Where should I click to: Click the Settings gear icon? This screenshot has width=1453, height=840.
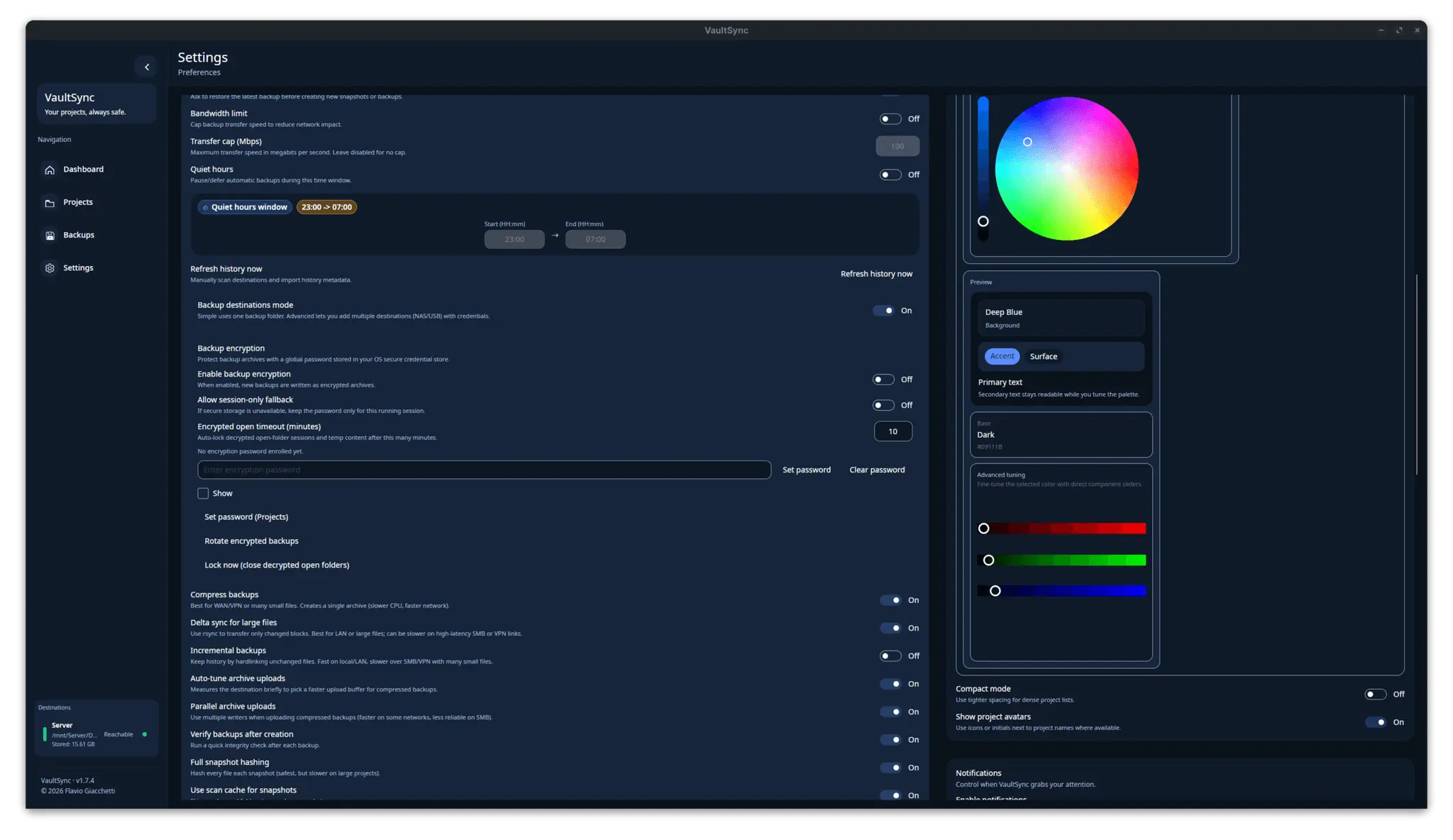click(50, 268)
